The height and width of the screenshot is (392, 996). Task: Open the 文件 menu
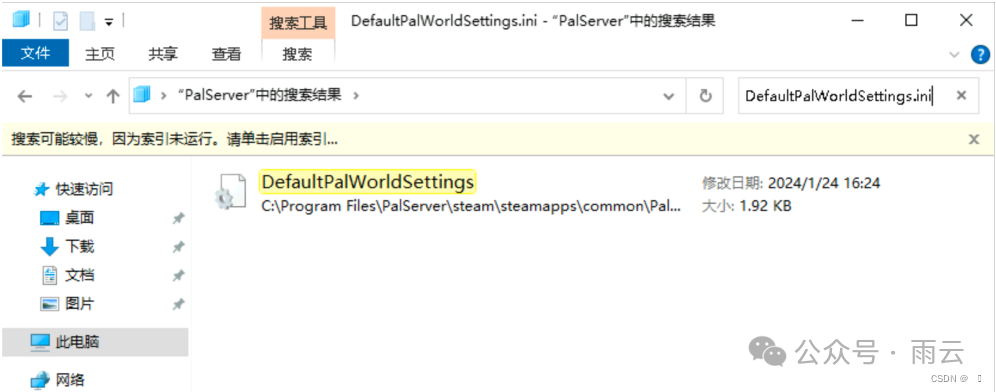pyautogui.click(x=35, y=53)
